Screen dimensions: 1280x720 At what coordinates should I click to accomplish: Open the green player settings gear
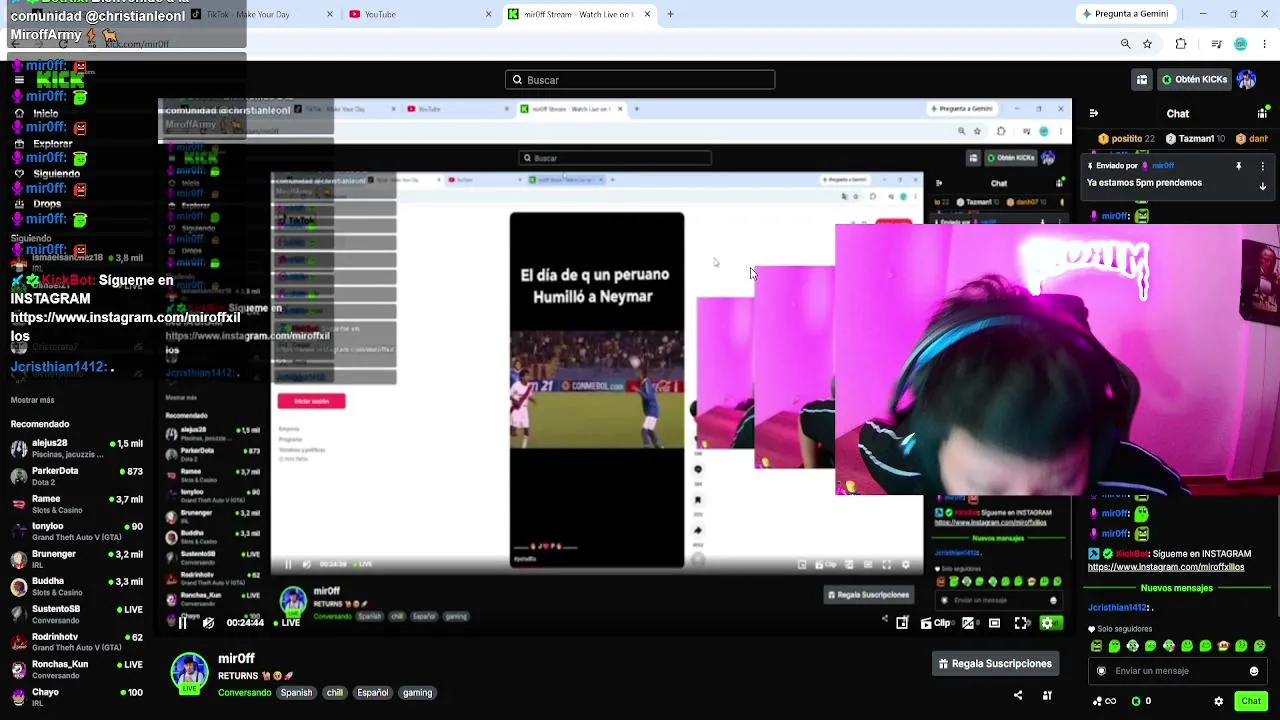click(x=1047, y=623)
